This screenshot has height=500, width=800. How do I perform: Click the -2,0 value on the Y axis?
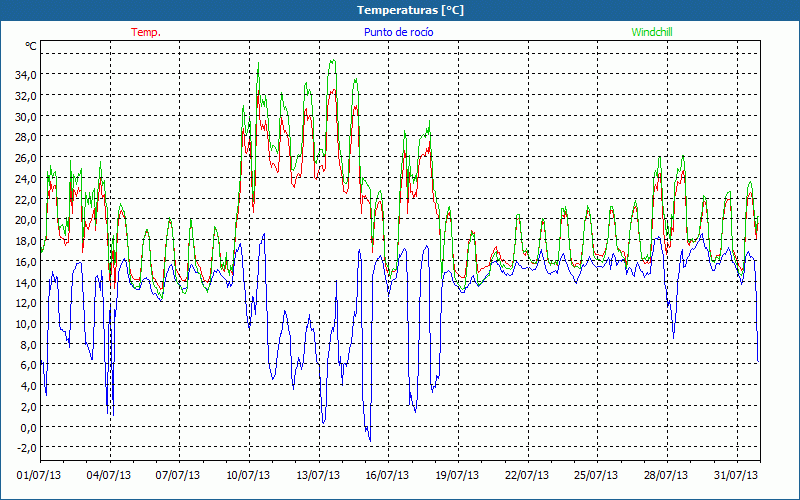point(27,448)
